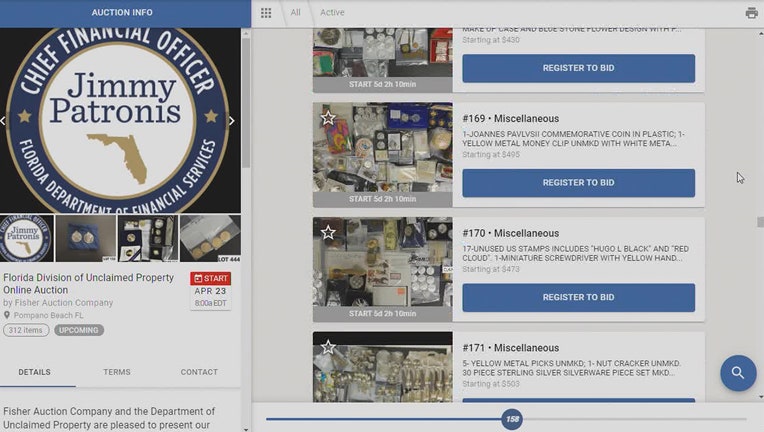Click the lot list scrollbar thumb
The height and width of the screenshot is (432, 764).
tap(760, 222)
